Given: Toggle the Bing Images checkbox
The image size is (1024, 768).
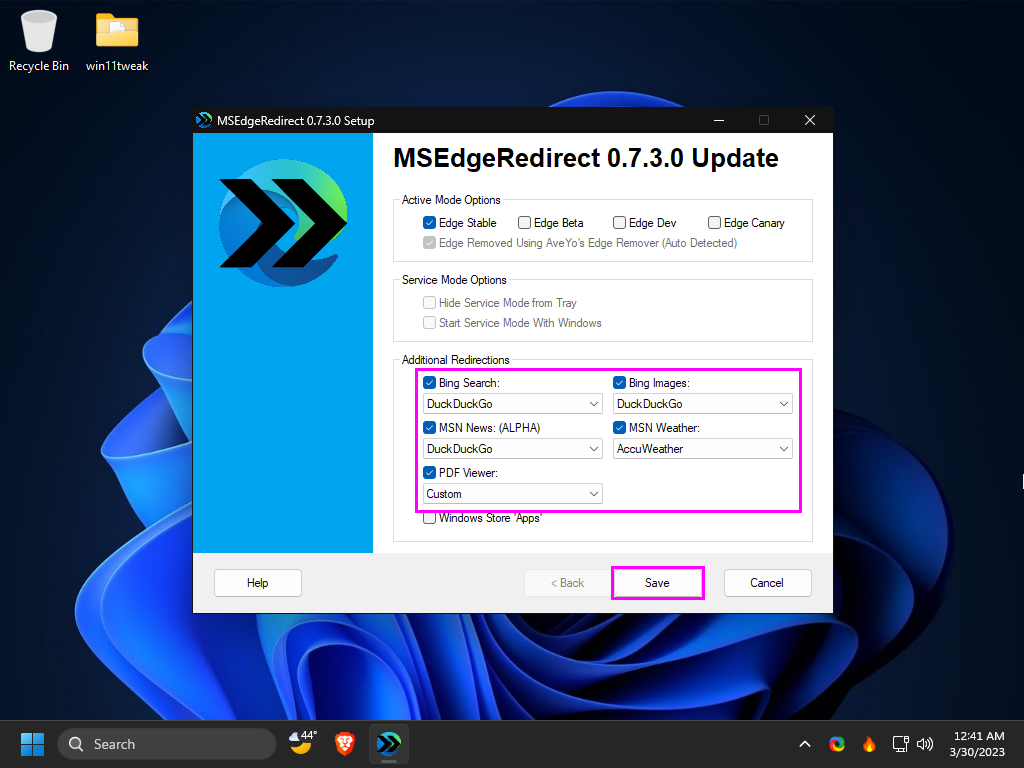Looking at the screenshot, I should [619, 383].
